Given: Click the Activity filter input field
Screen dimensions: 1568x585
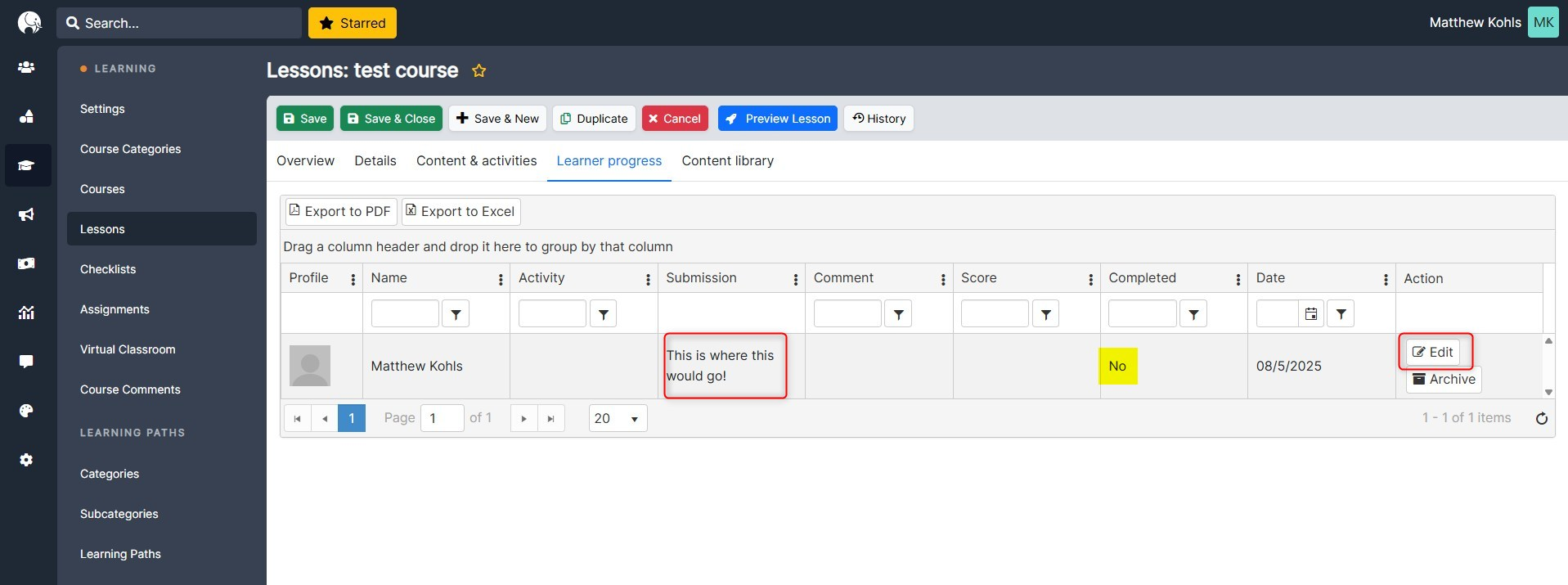Looking at the screenshot, I should [x=552, y=314].
